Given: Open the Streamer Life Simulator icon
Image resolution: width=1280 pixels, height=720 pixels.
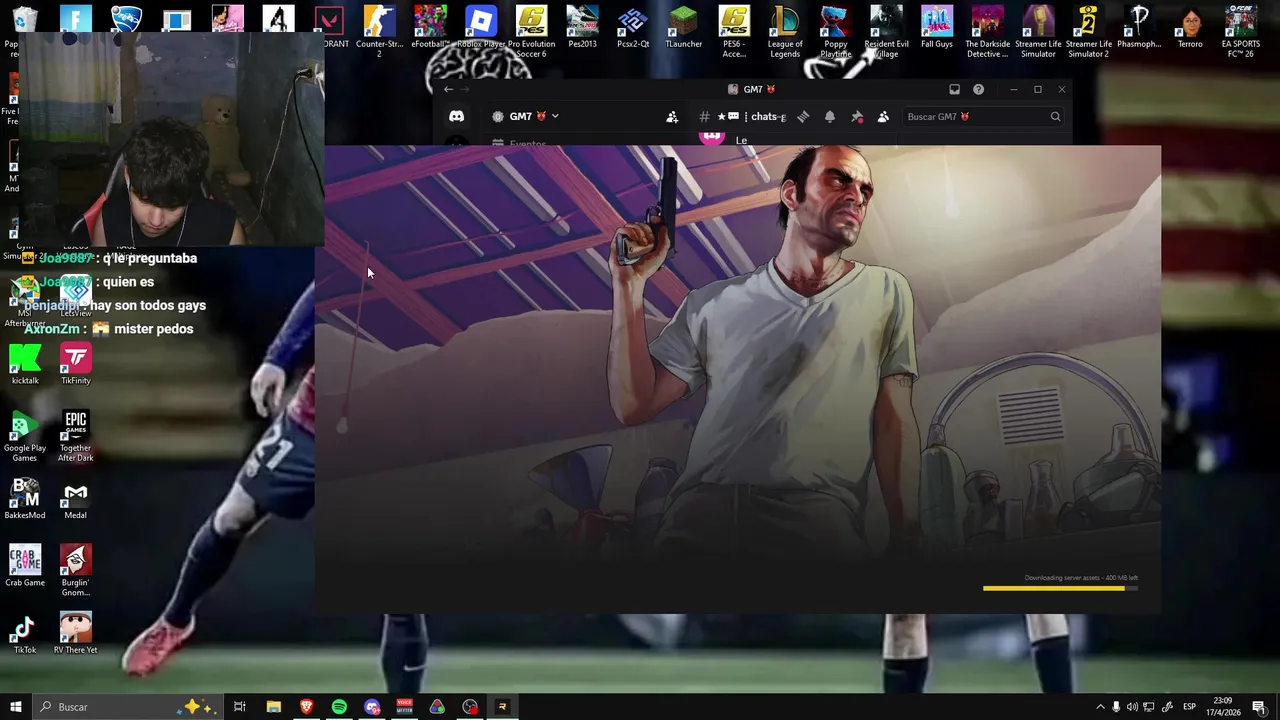Looking at the screenshot, I should pyautogui.click(x=1038, y=30).
